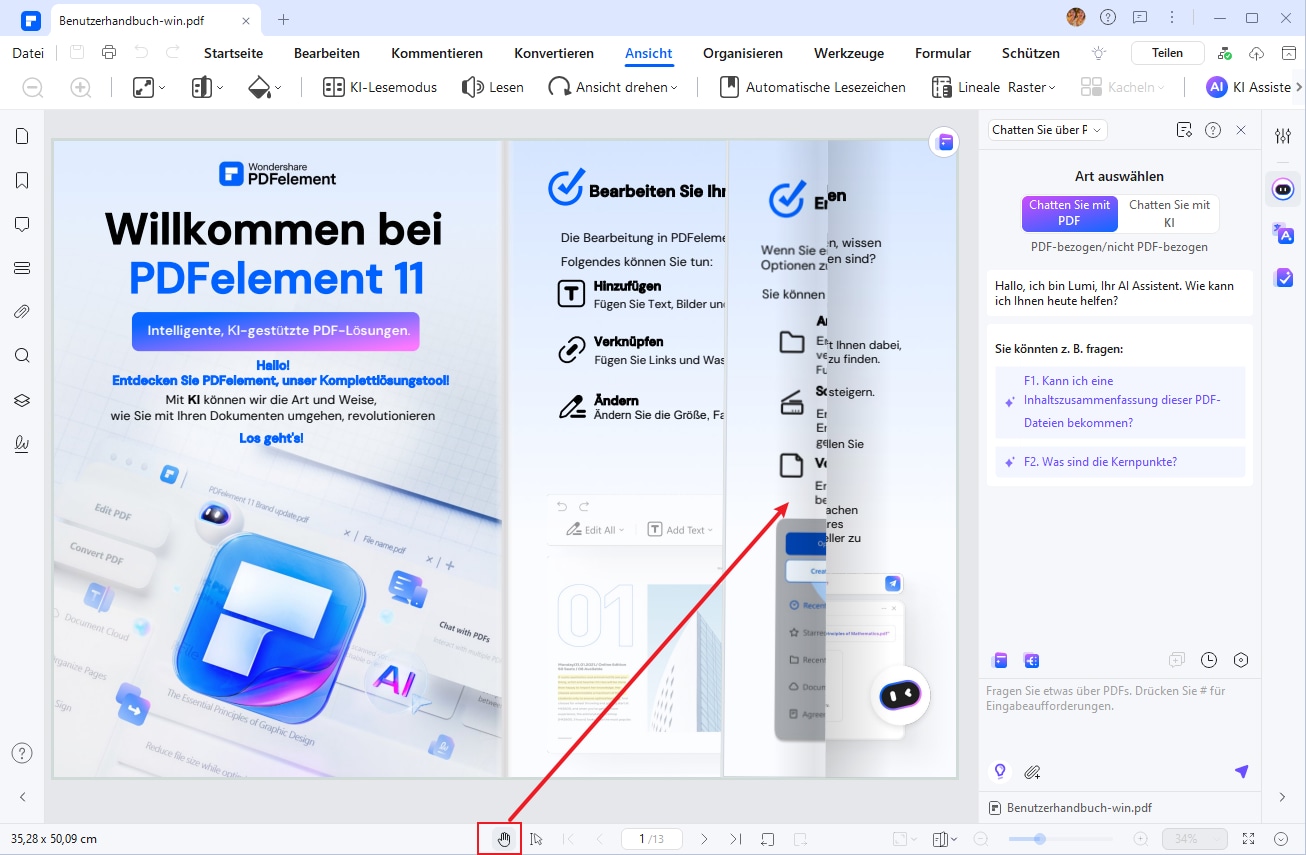Open the Kommentieren tab
Screen dimensions: 1306x855
click(437, 53)
